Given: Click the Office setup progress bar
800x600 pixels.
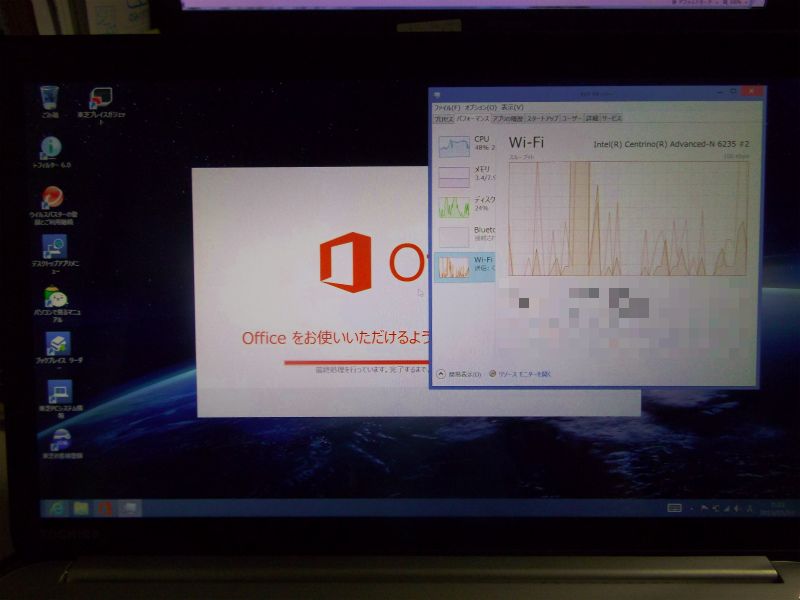Looking at the screenshot, I should 357,363.
